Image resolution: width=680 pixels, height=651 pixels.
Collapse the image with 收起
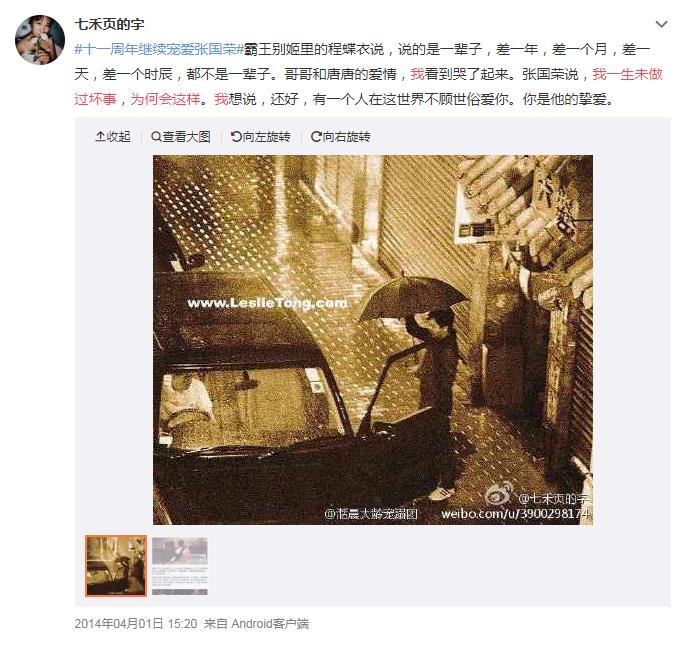112,137
